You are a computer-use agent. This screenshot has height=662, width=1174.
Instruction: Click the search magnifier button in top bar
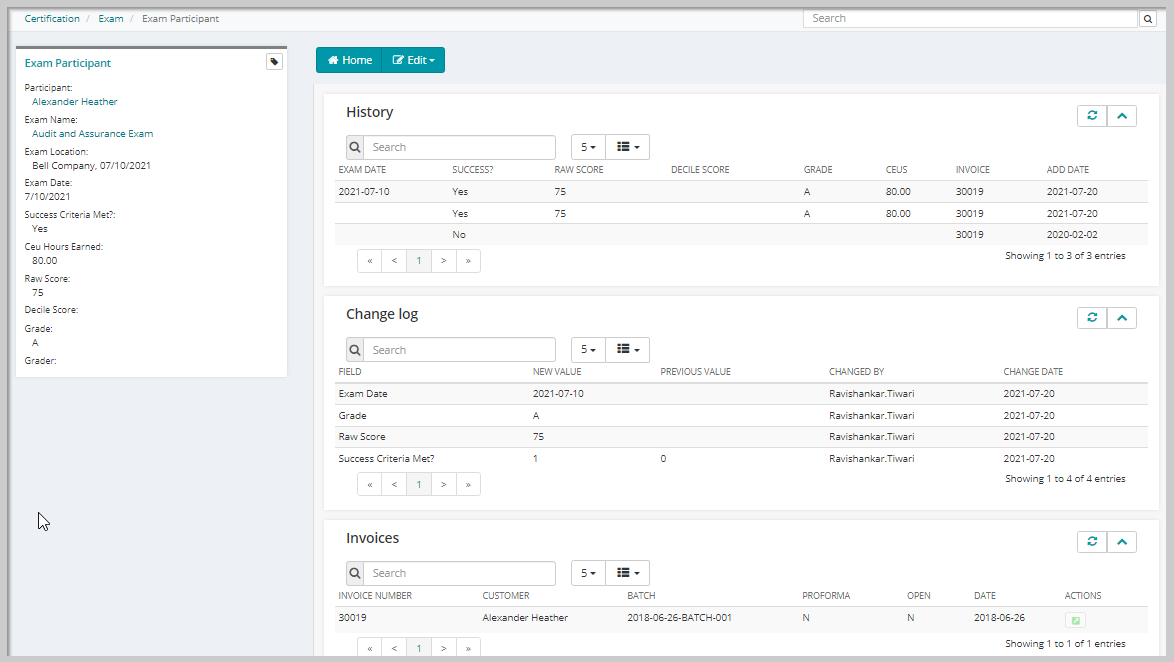[x=1148, y=19]
